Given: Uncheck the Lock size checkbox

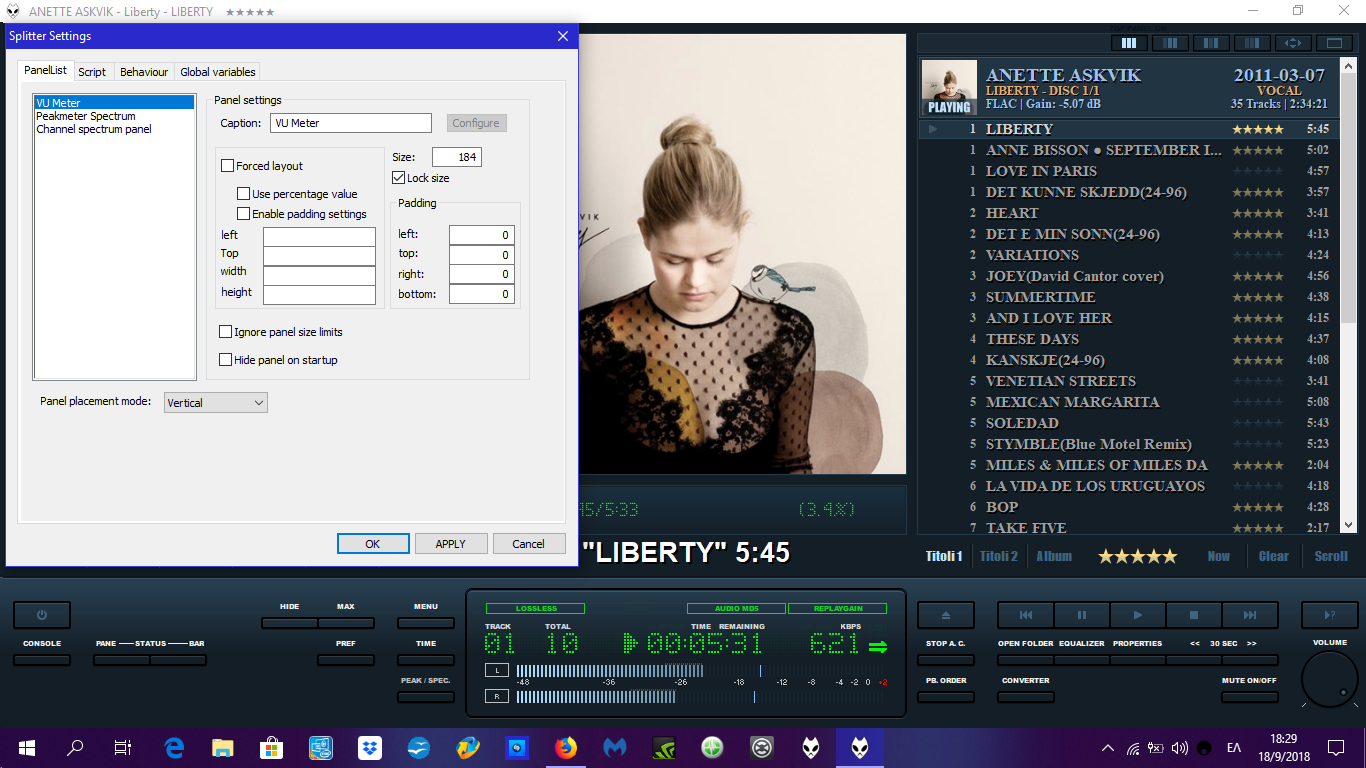Looking at the screenshot, I should 399,178.
